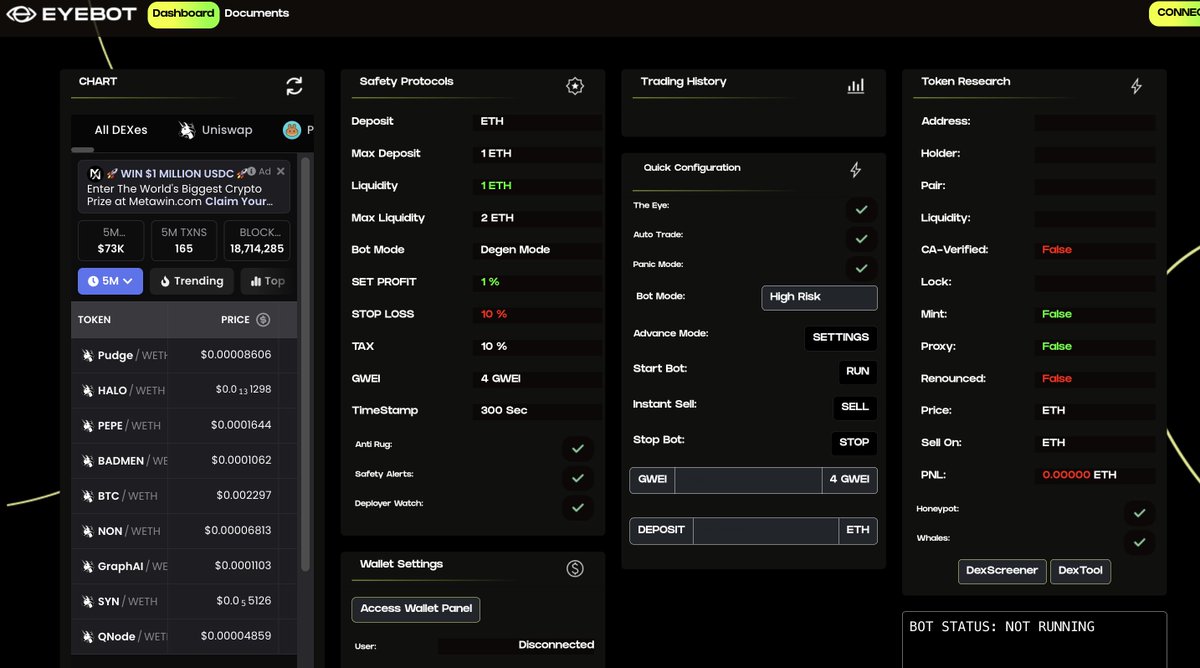
Task: Click the GWEI input field in Quick Configuration
Action: coord(748,479)
